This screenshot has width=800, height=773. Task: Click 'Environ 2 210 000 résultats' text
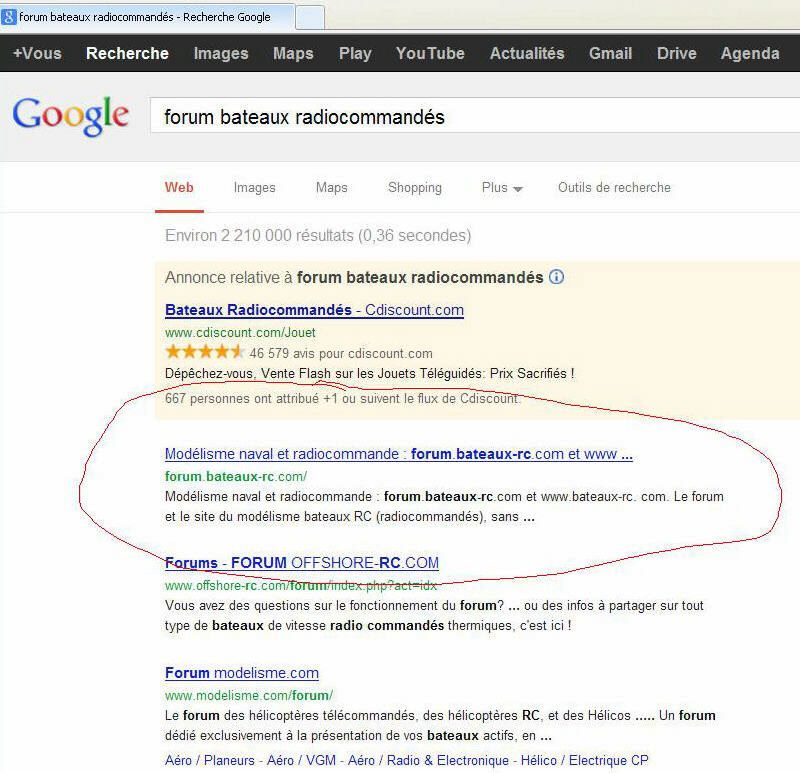point(318,236)
